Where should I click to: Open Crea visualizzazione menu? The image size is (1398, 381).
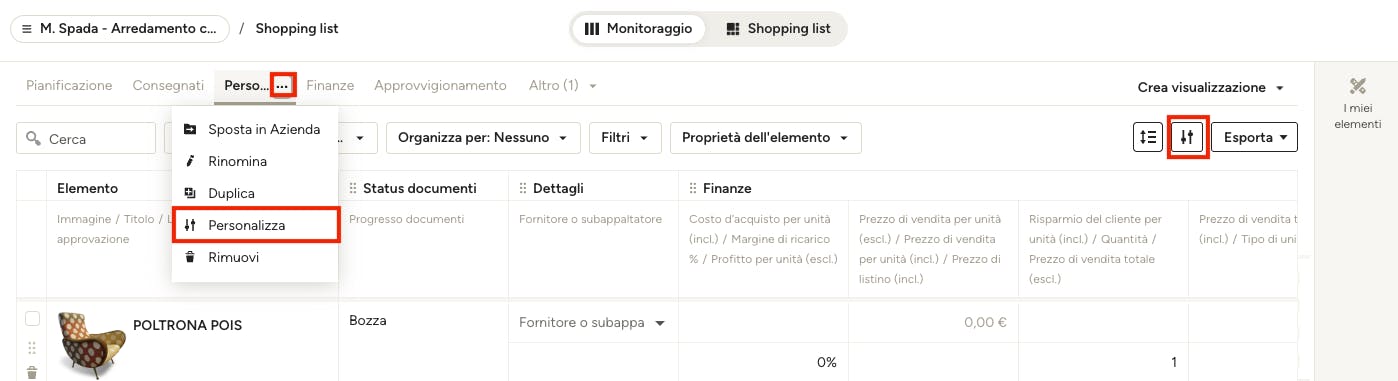tap(1211, 88)
